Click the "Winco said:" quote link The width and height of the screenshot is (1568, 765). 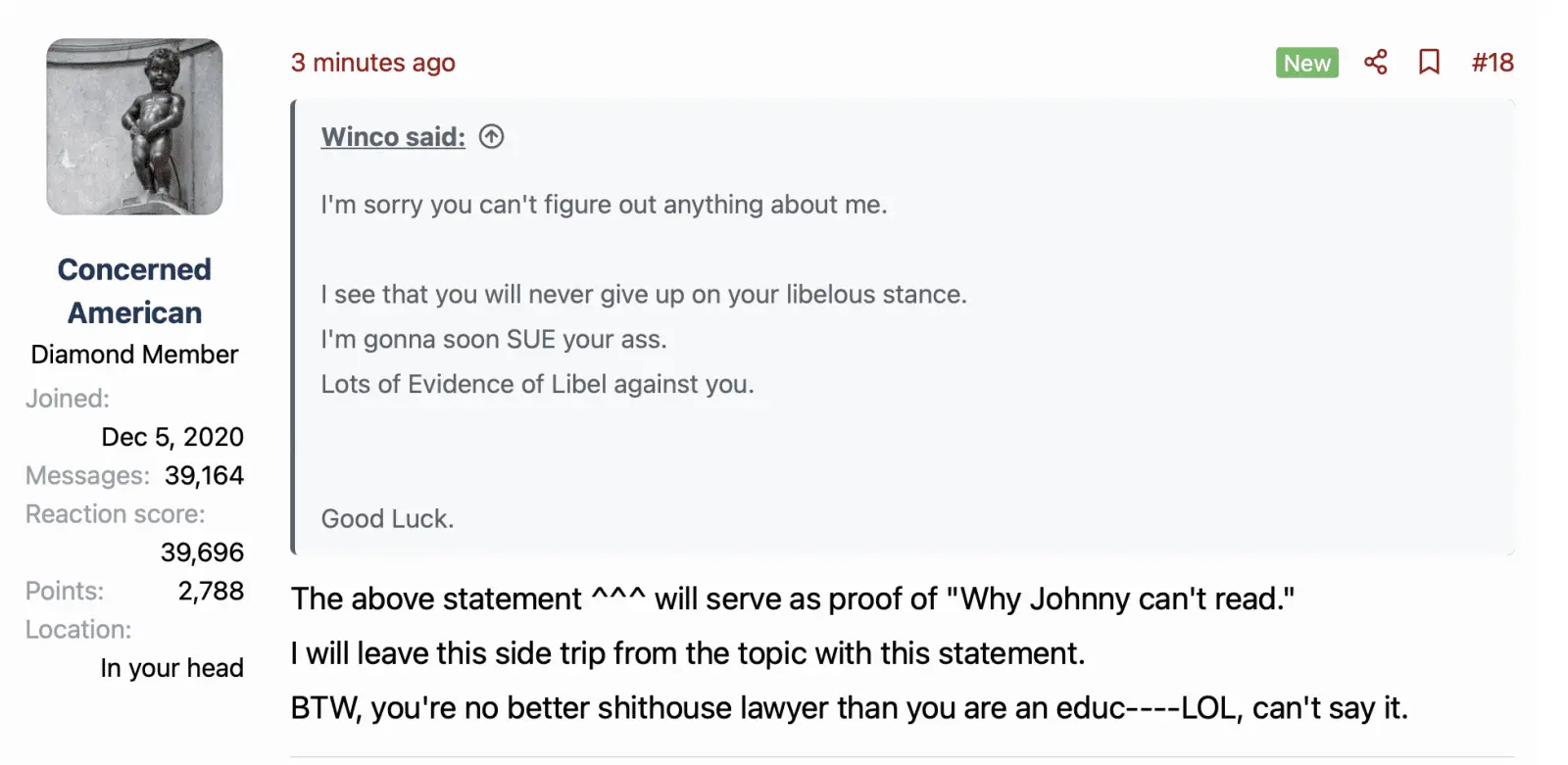tap(393, 137)
